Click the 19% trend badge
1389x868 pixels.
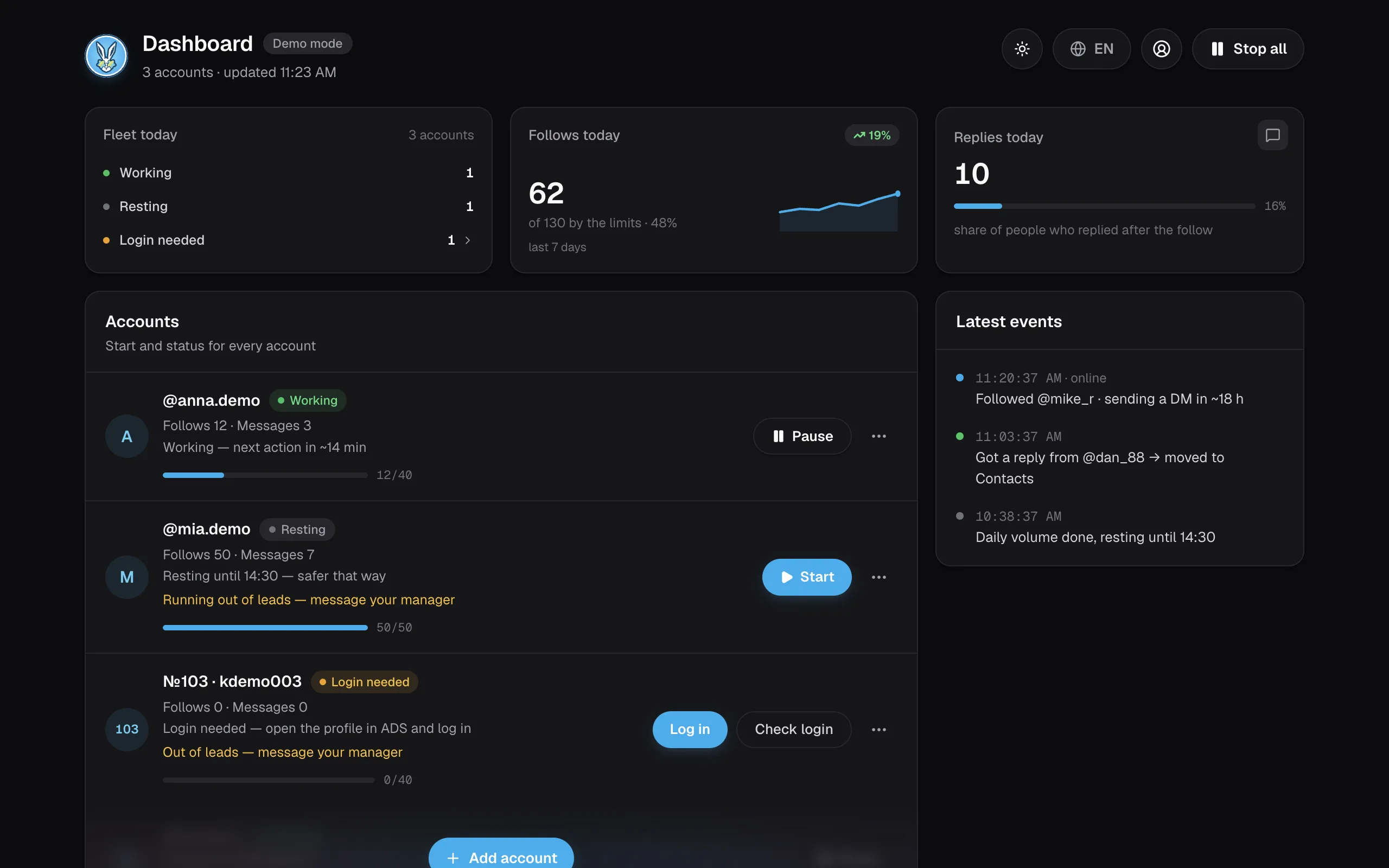pos(871,136)
